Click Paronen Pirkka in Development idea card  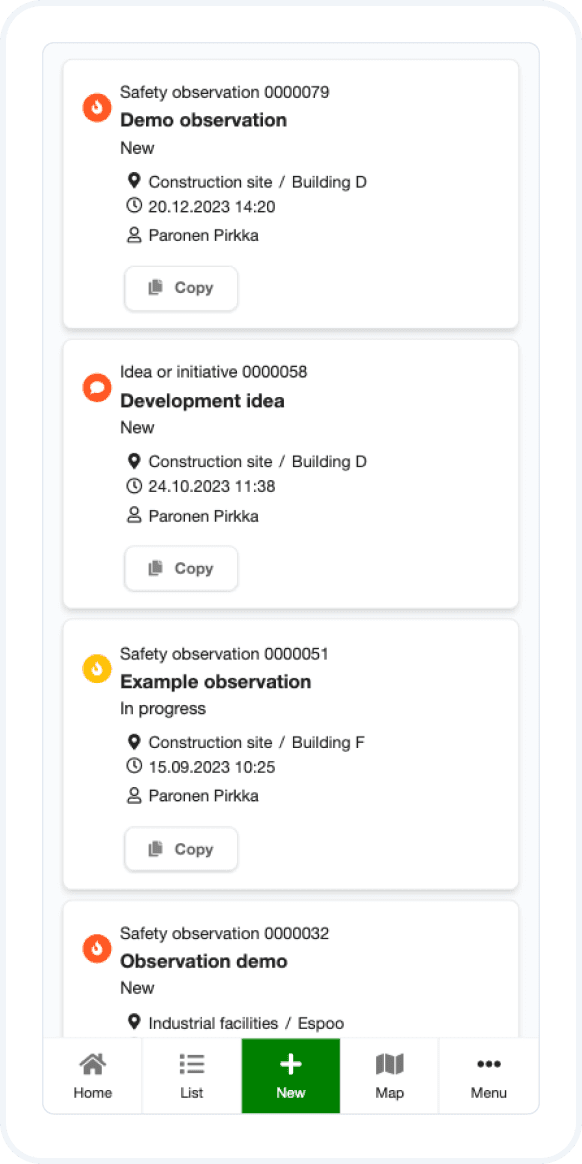click(x=203, y=517)
